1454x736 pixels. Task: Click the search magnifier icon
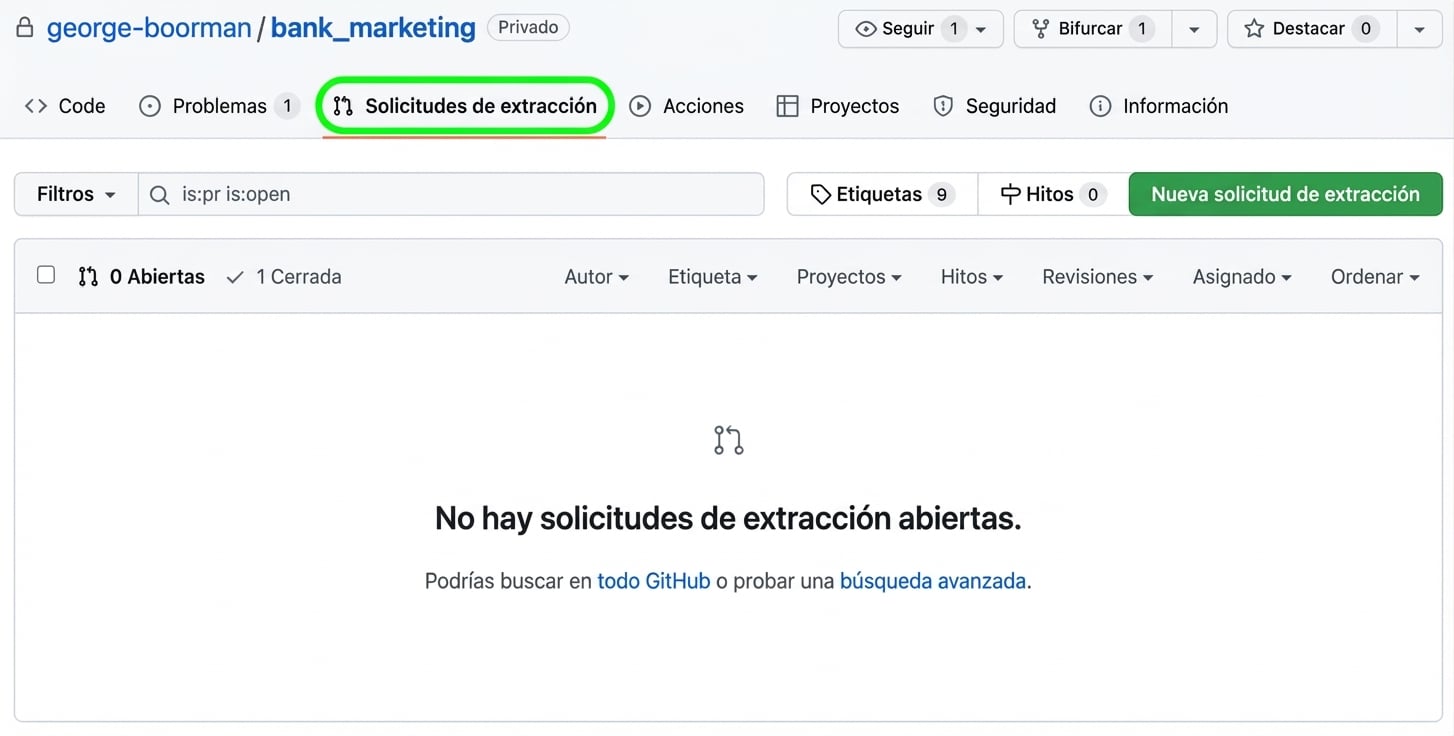coord(159,195)
